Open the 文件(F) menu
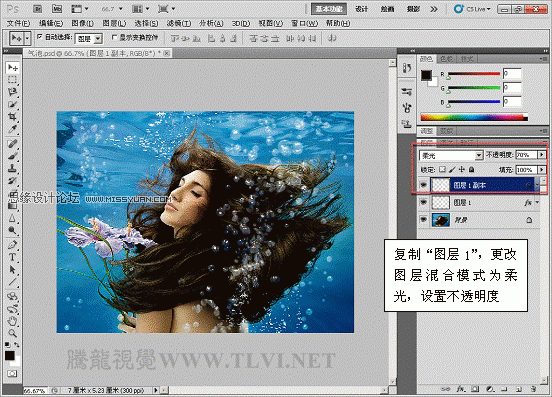552x397 pixels. point(18,24)
